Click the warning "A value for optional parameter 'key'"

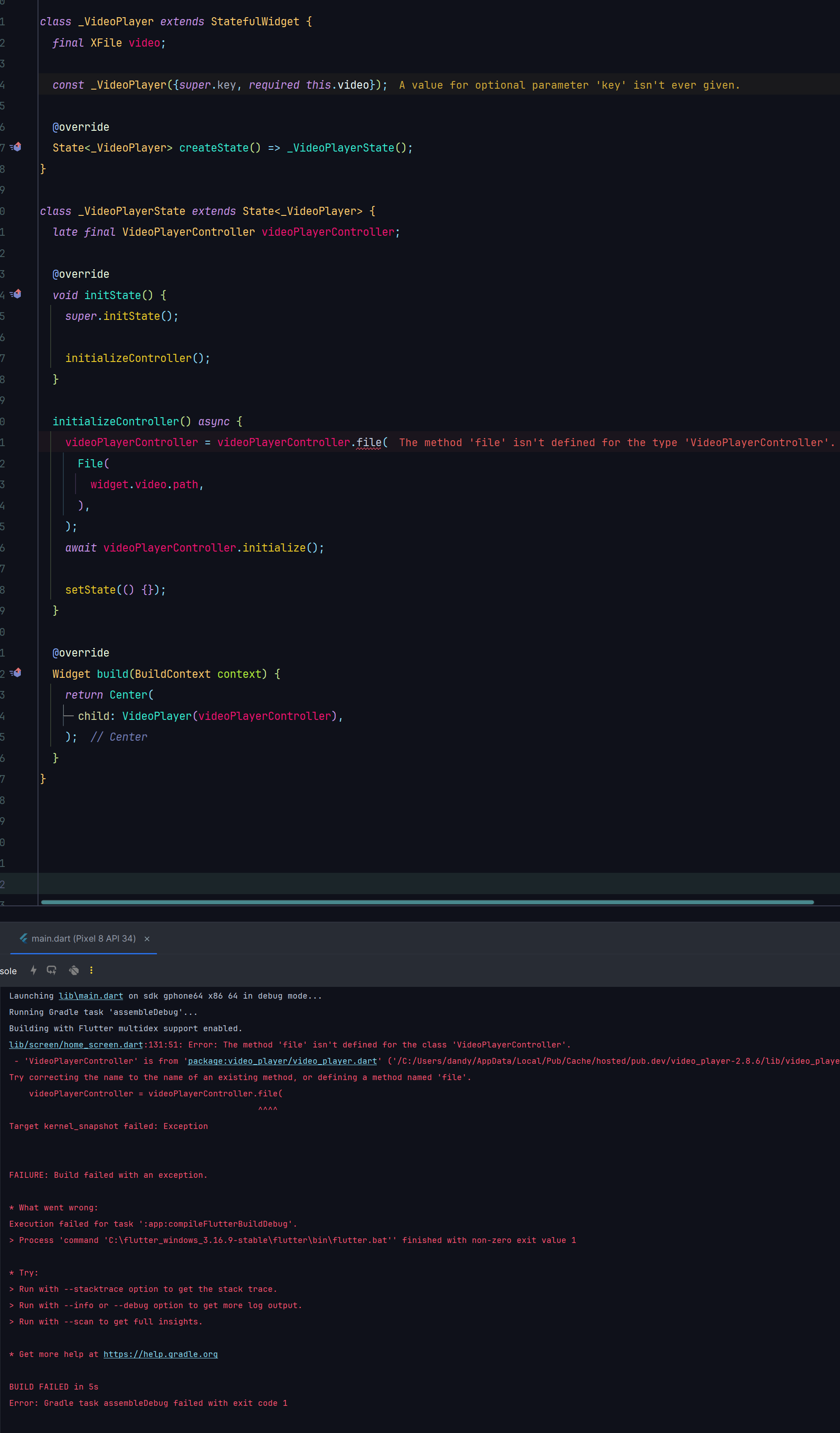569,86
